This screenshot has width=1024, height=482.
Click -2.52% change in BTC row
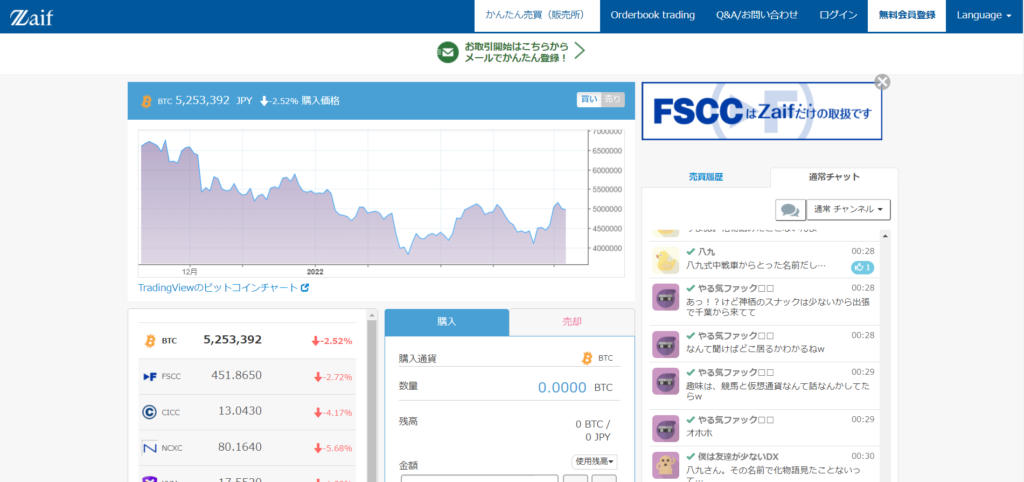[332, 341]
